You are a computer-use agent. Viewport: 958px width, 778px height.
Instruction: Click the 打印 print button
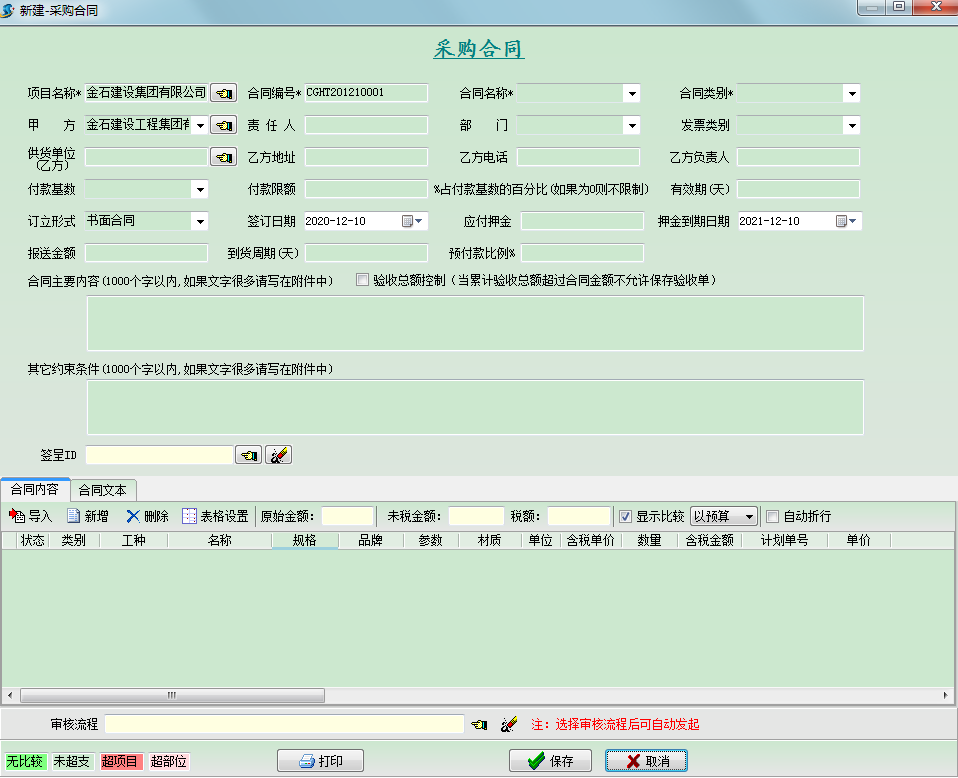click(x=320, y=760)
